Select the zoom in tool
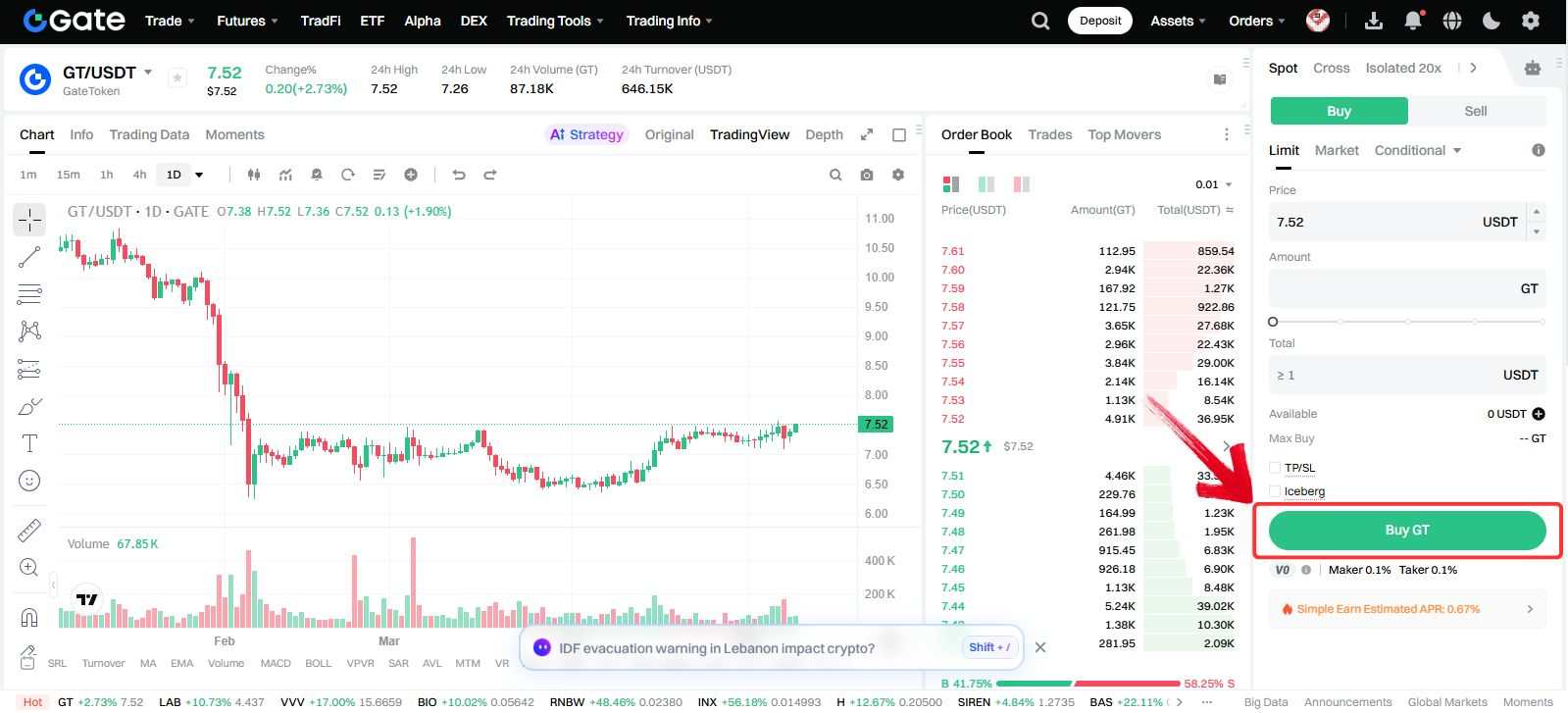The image size is (1568, 713). (x=29, y=568)
